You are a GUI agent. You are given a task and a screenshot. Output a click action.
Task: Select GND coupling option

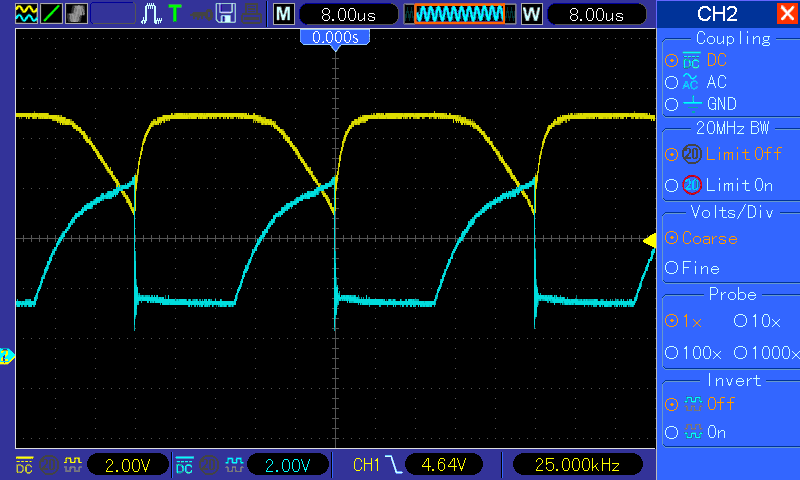[671, 105]
